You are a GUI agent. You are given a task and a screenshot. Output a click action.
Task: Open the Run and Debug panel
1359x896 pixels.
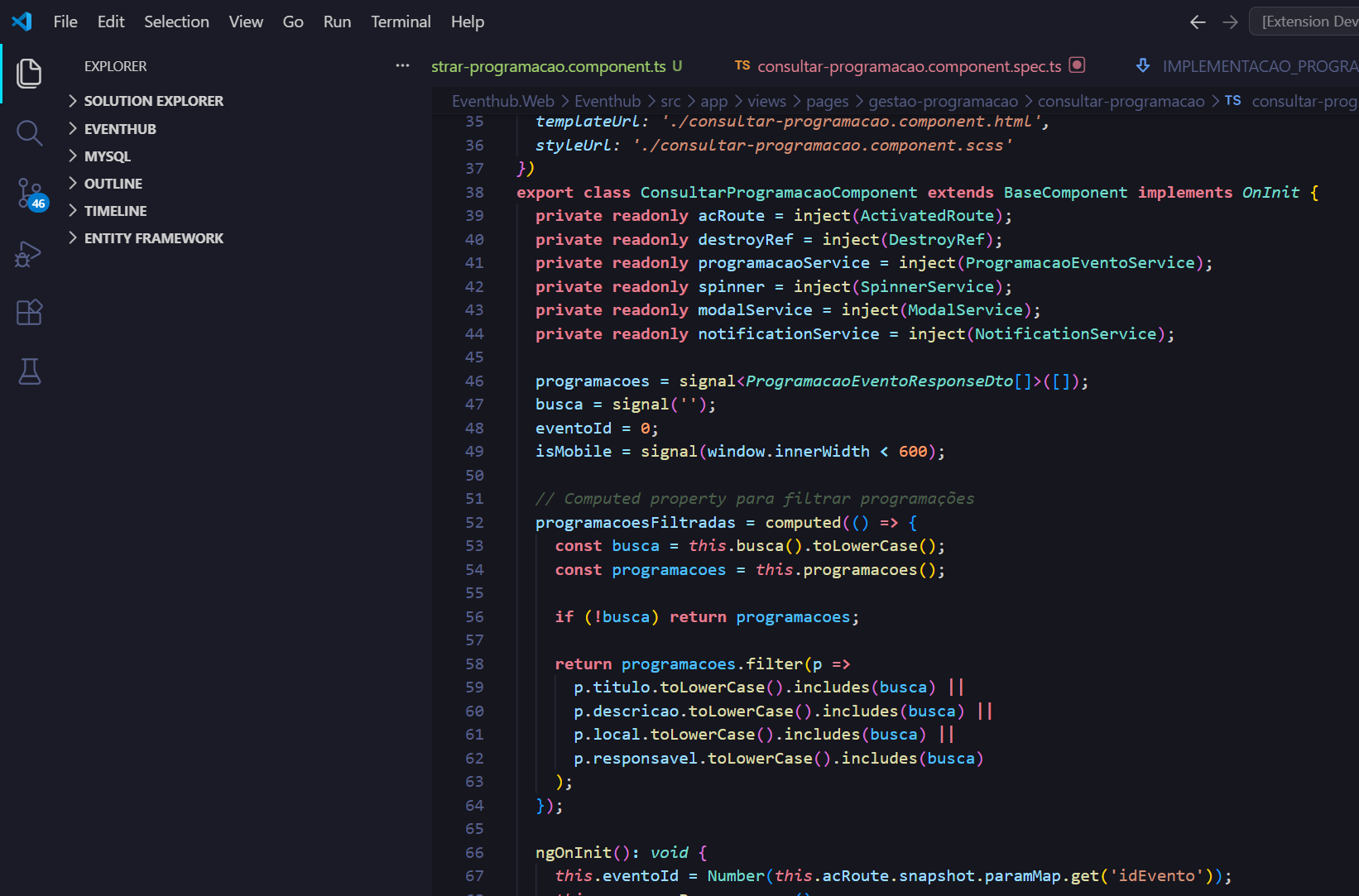pyautogui.click(x=30, y=254)
